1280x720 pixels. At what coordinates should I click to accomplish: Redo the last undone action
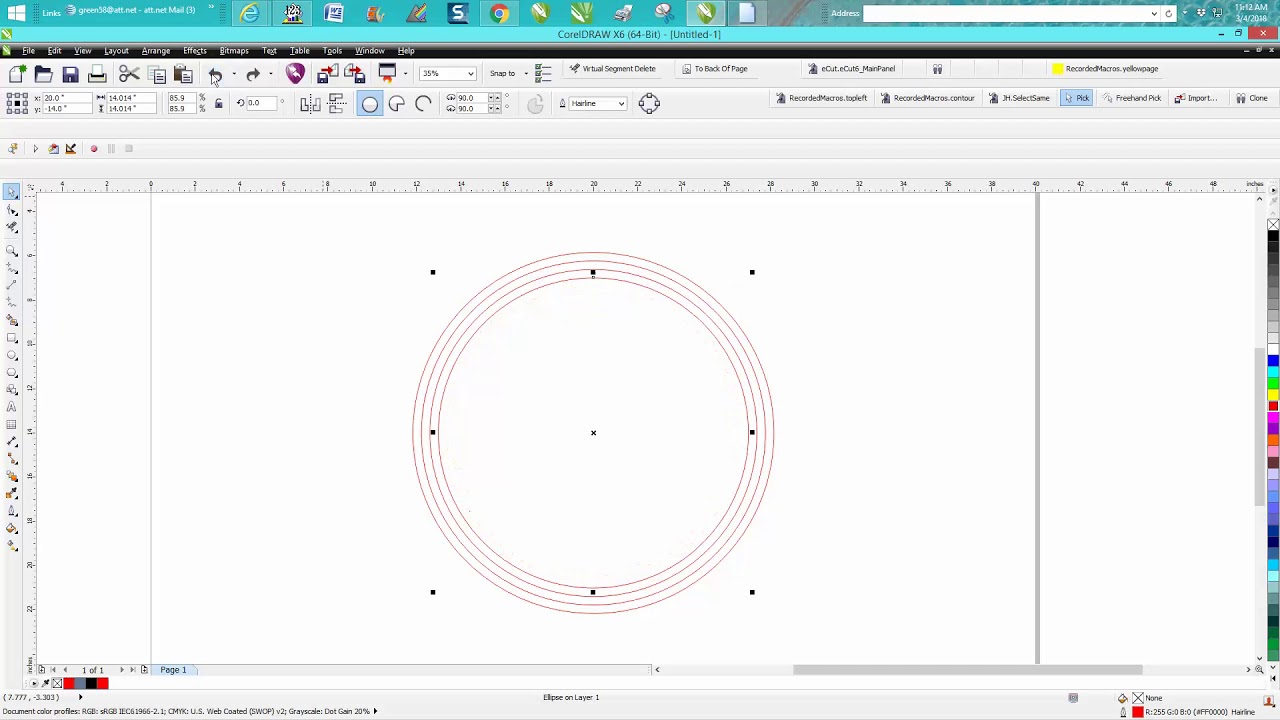(253, 75)
